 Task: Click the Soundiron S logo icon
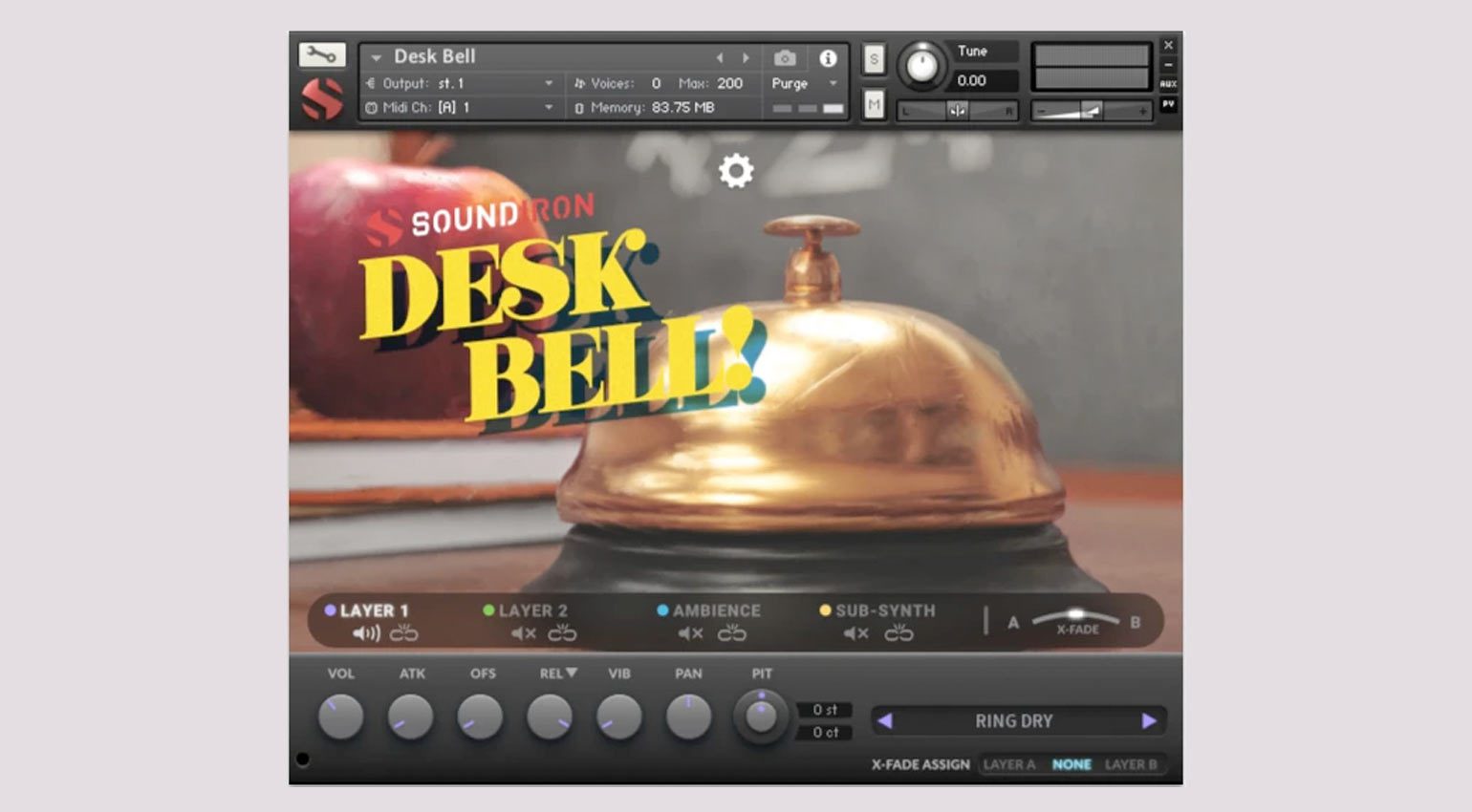coord(322,99)
